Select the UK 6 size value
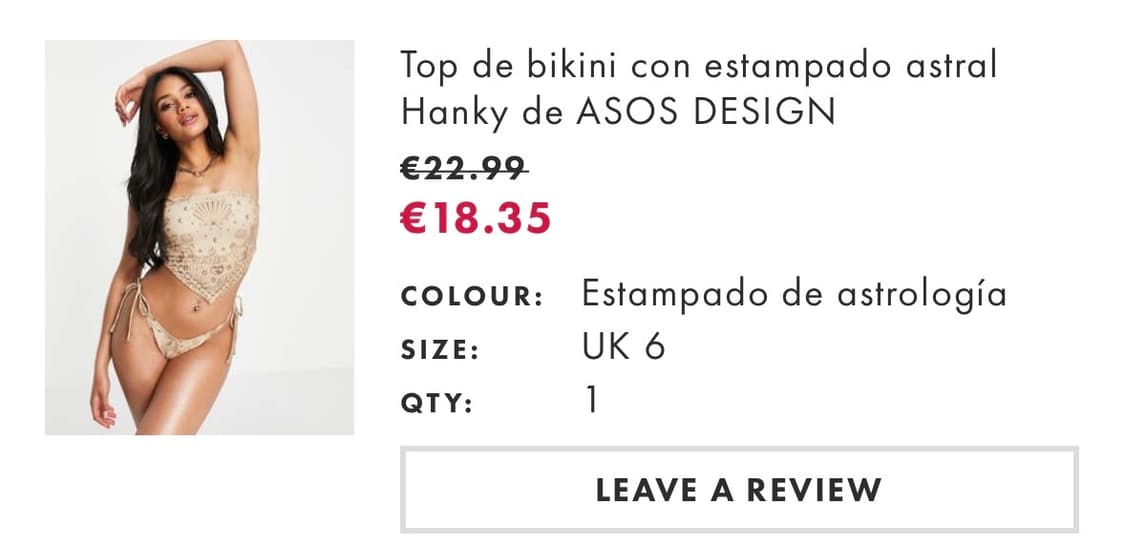The width and height of the screenshot is (1125, 542). click(623, 347)
